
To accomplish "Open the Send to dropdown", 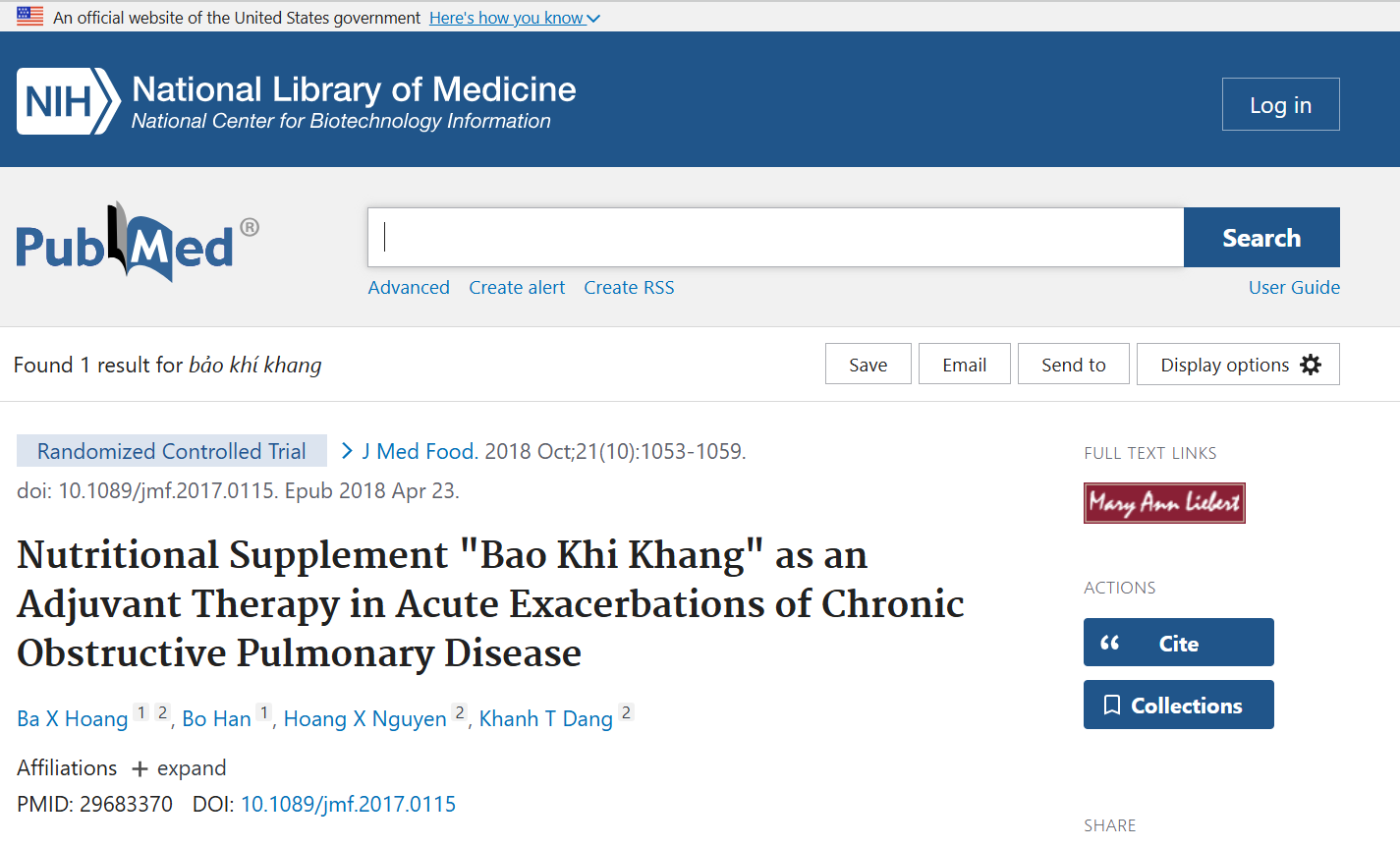I will (x=1073, y=364).
